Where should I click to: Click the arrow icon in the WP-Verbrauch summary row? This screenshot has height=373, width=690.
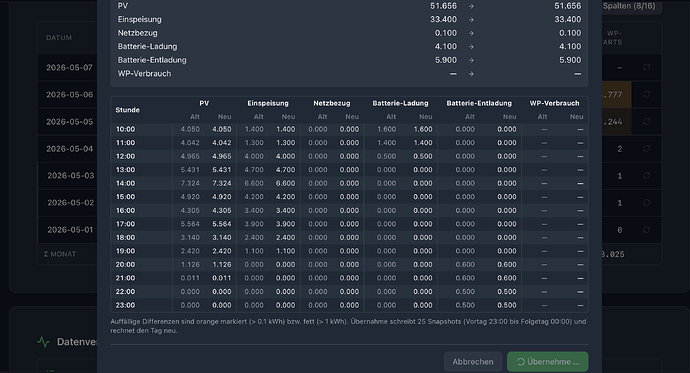471,74
